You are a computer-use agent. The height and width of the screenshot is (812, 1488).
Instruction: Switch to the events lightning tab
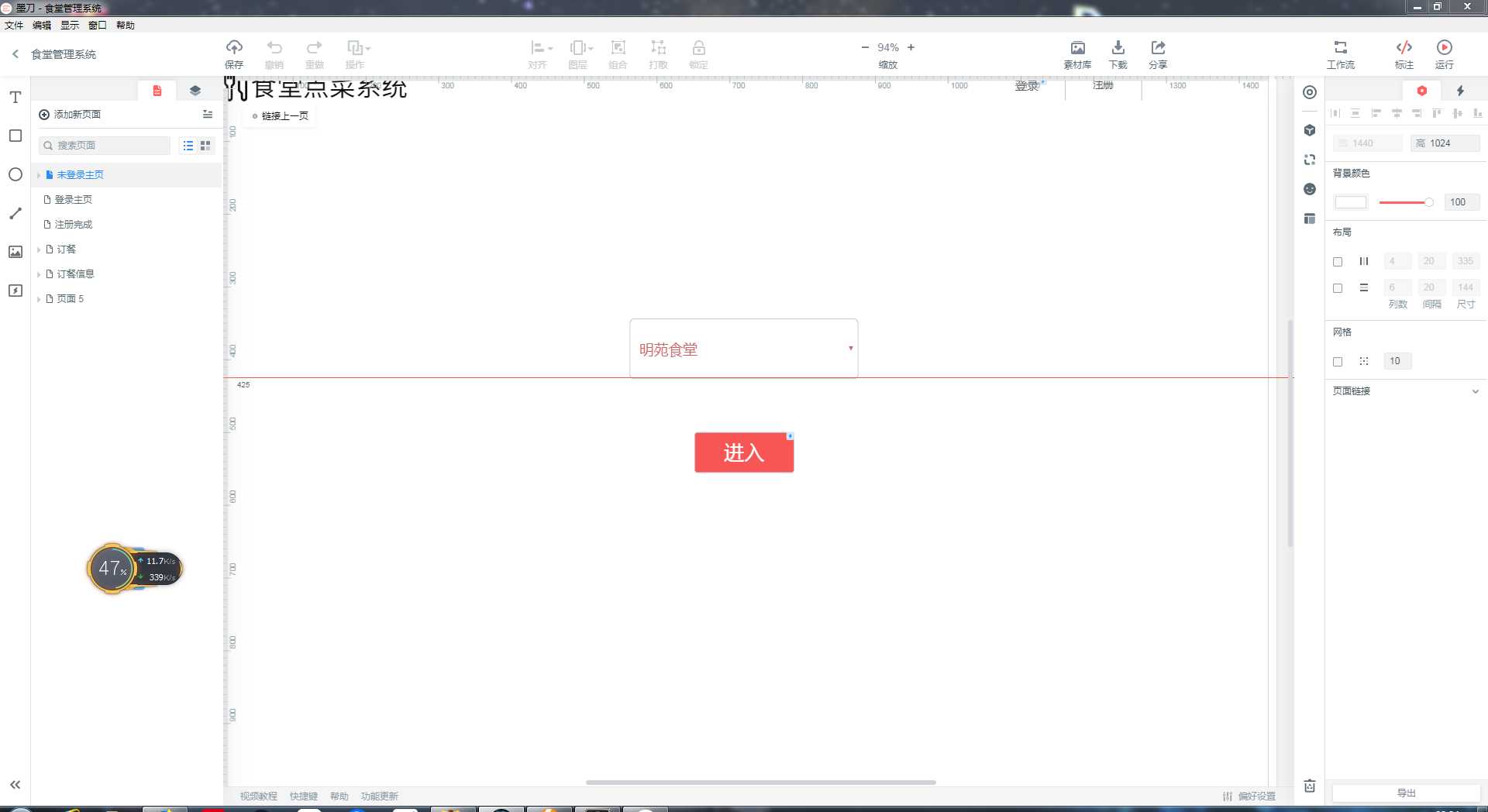1460,91
